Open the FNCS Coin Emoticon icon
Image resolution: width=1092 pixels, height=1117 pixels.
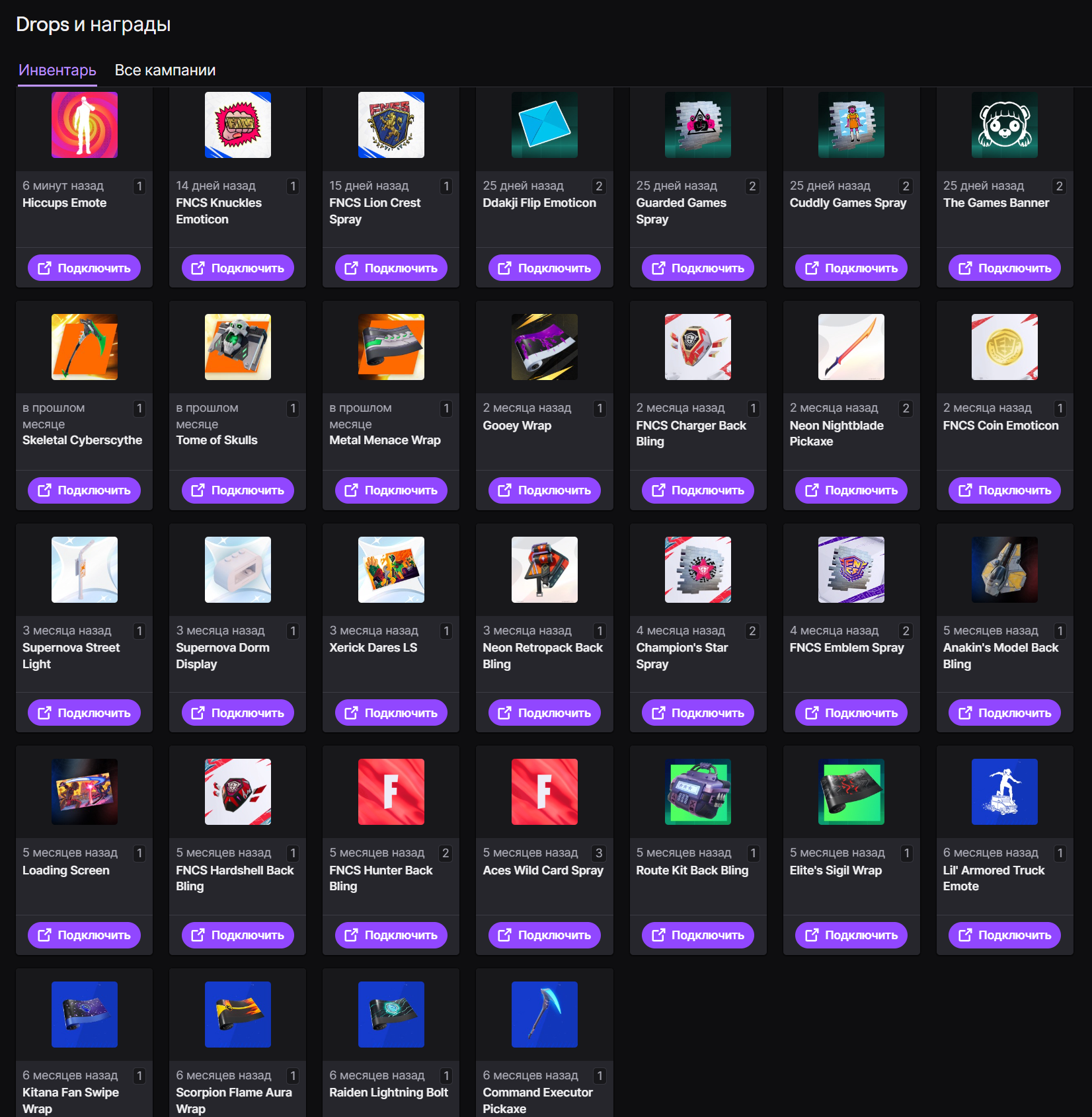pyautogui.click(x=1004, y=347)
